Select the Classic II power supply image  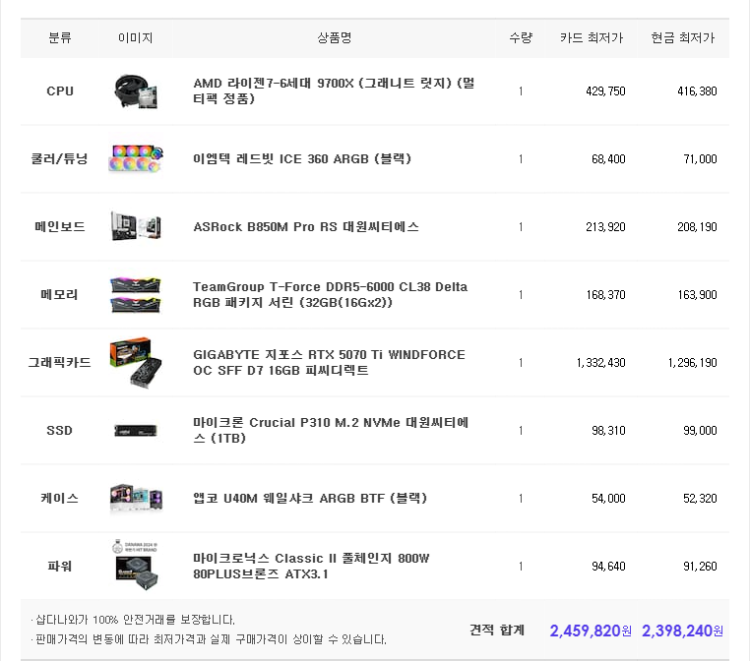pos(135,564)
